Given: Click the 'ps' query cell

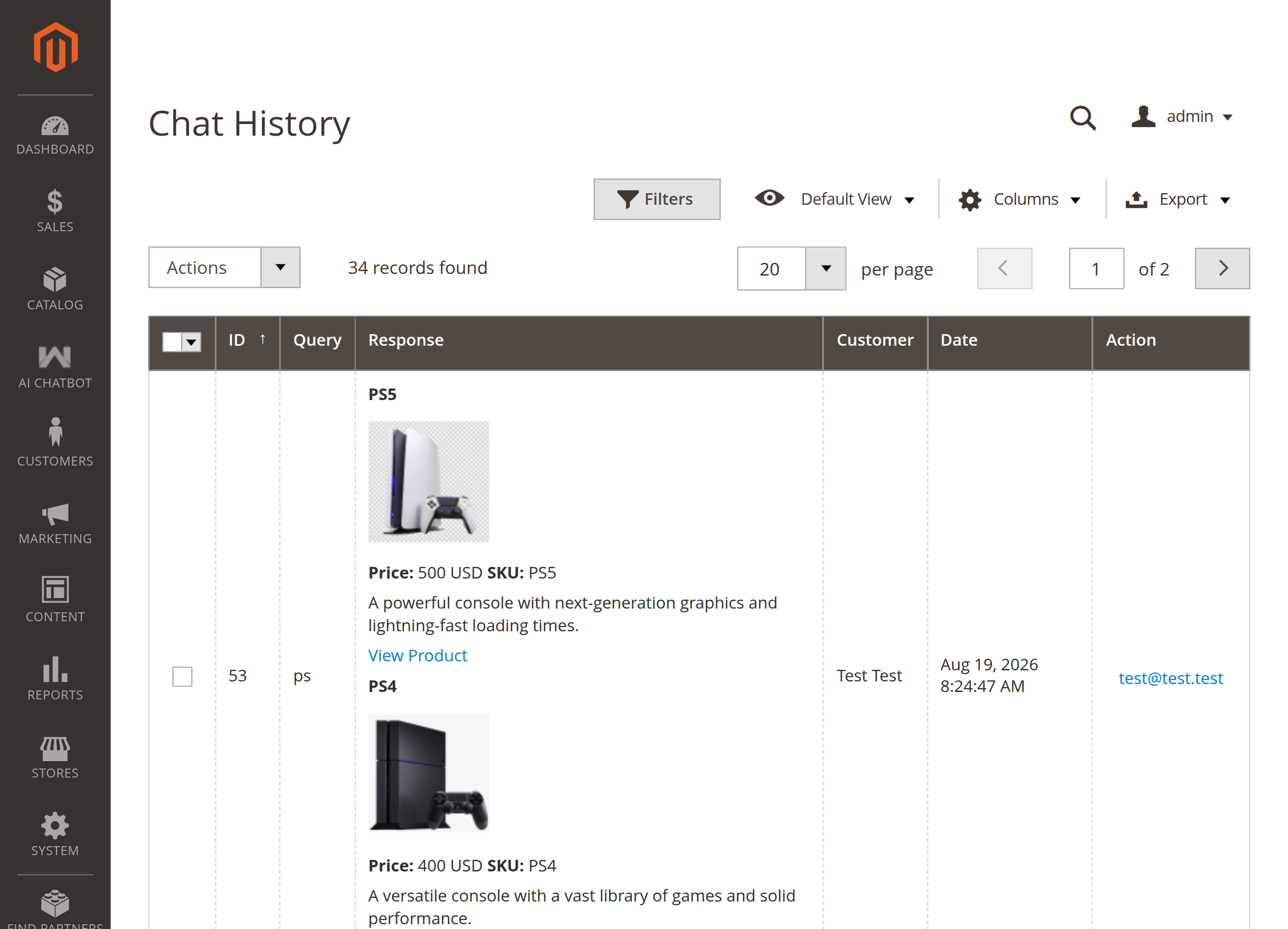Looking at the screenshot, I should pos(302,676).
